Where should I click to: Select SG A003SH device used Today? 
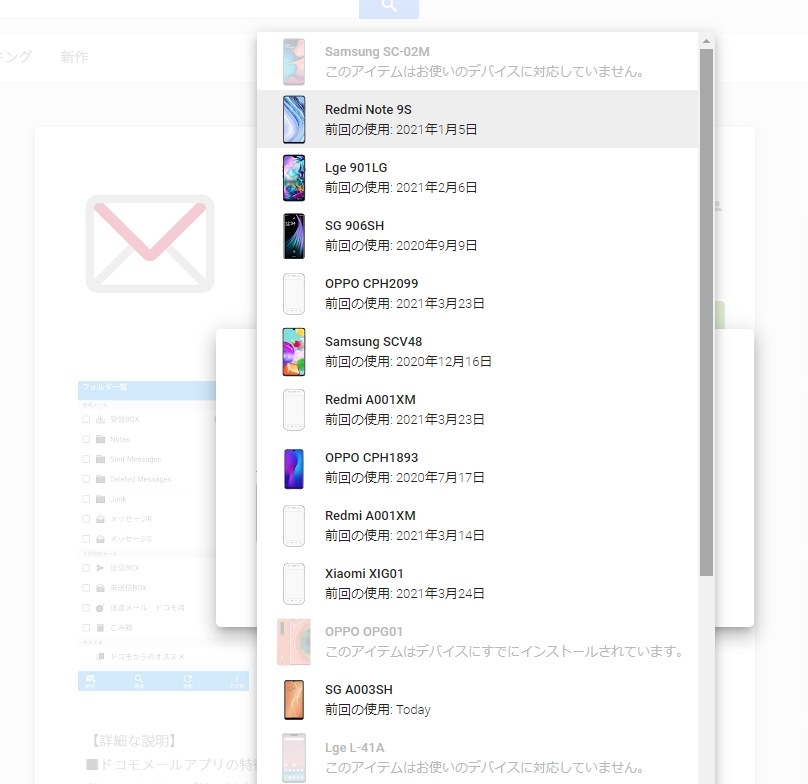pyautogui.click(x=477, y=699)
